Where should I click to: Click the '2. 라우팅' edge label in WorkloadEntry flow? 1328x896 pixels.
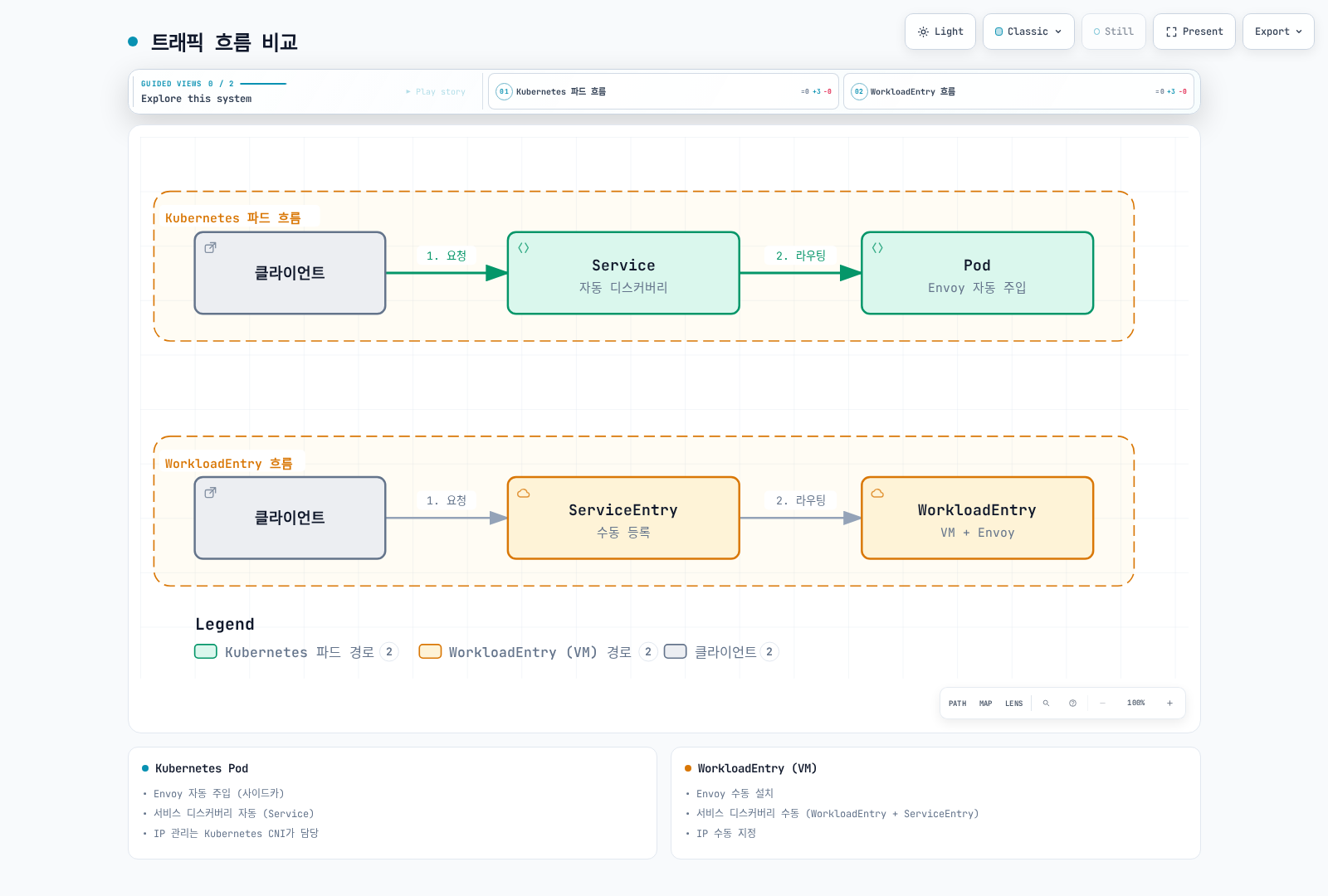point(801,500)
